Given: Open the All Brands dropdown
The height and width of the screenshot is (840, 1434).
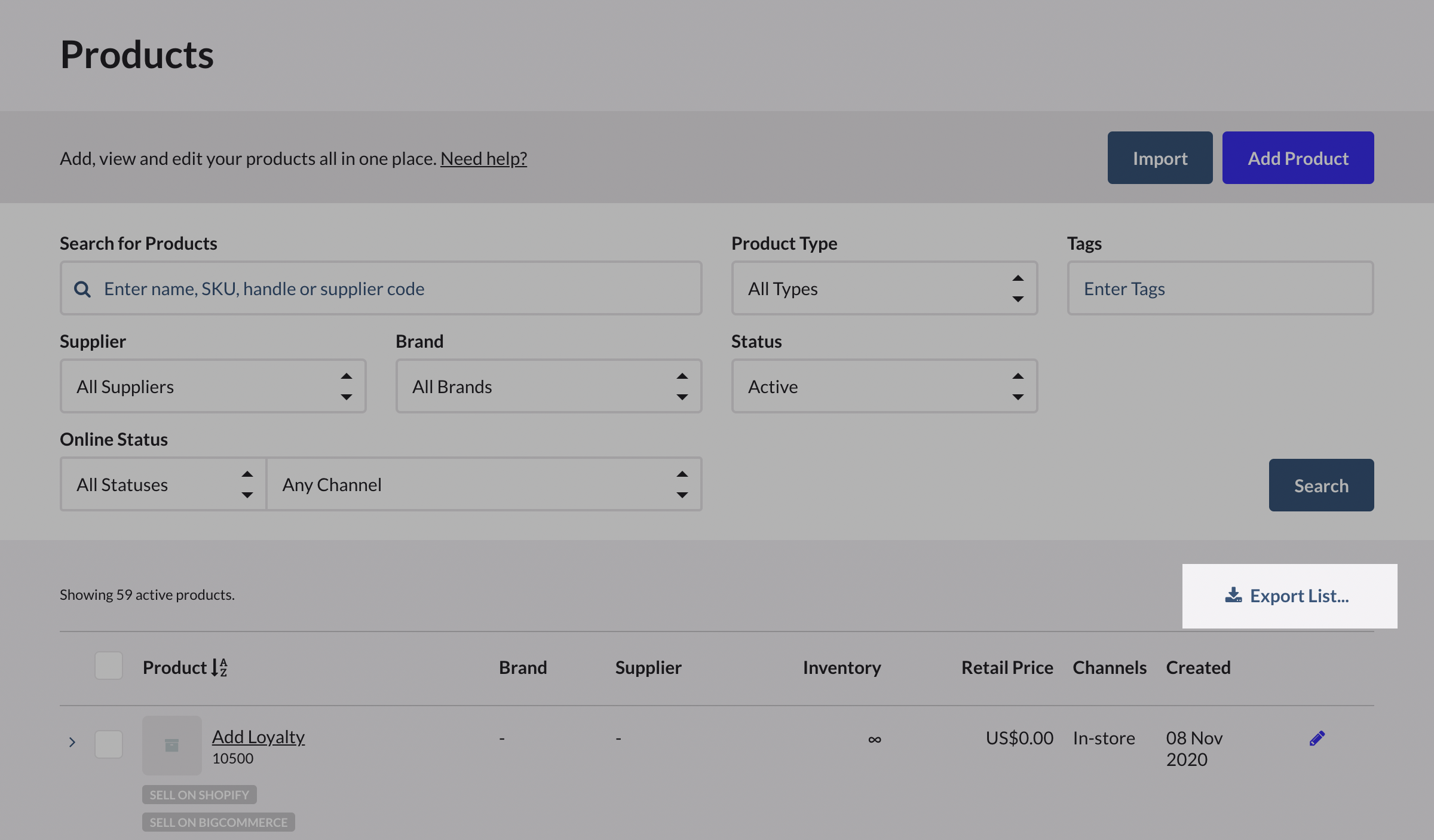Looking at the screenshot, I should (548, 386).
